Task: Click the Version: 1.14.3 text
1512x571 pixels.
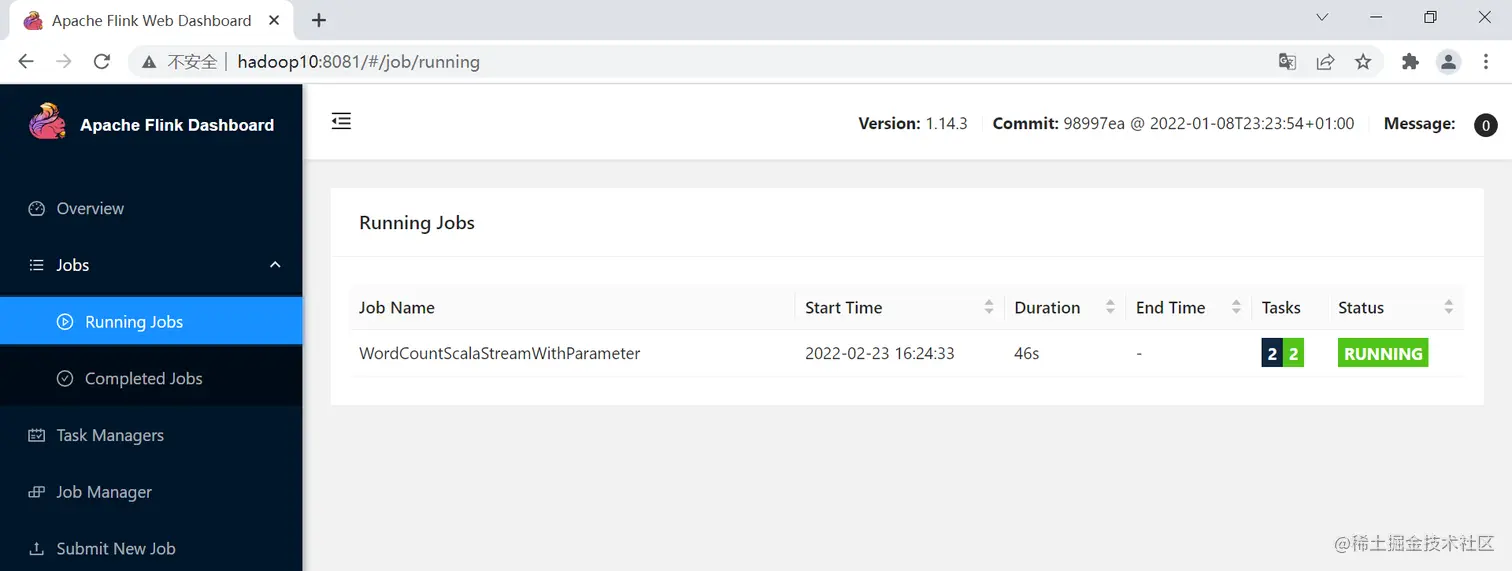Action: (913, 124)
